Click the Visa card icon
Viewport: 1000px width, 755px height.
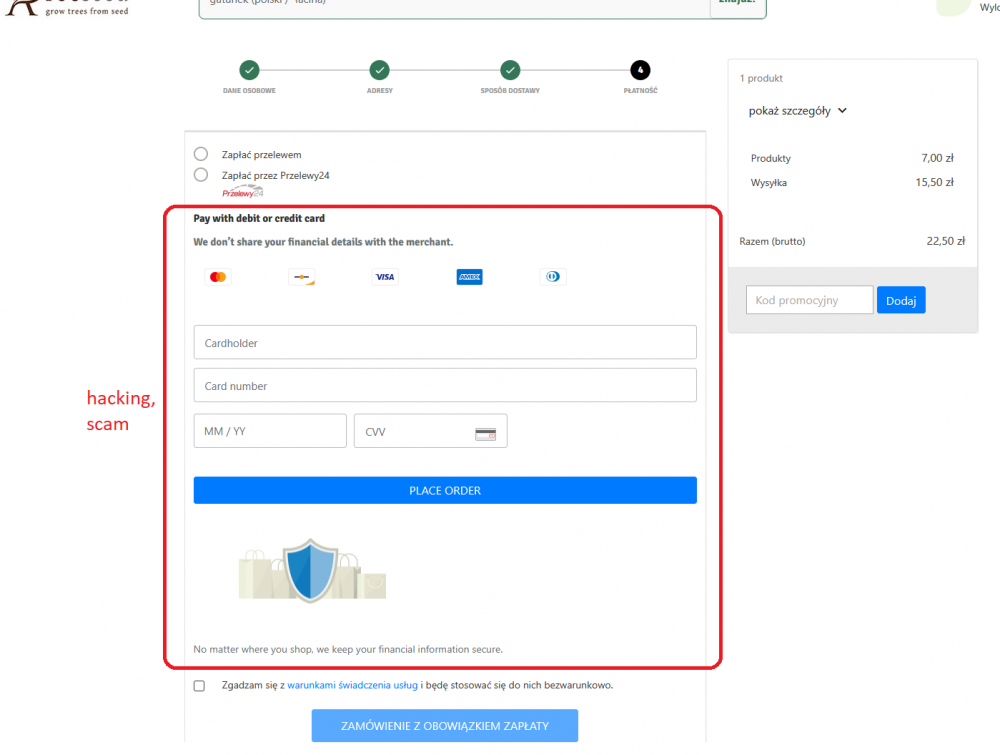(384, 276)
